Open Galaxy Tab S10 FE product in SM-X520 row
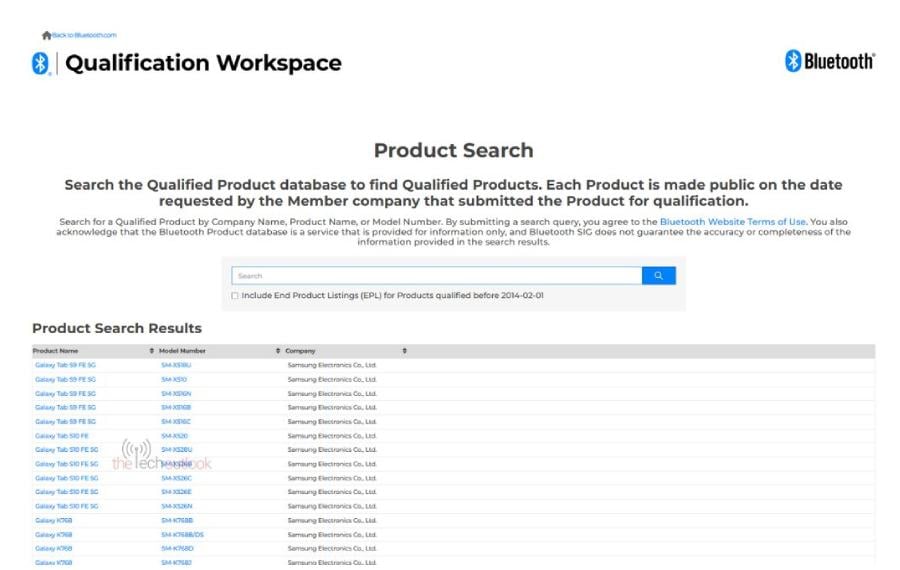The height and width of the screenshot is (570, 900). [x=61, y=436]
